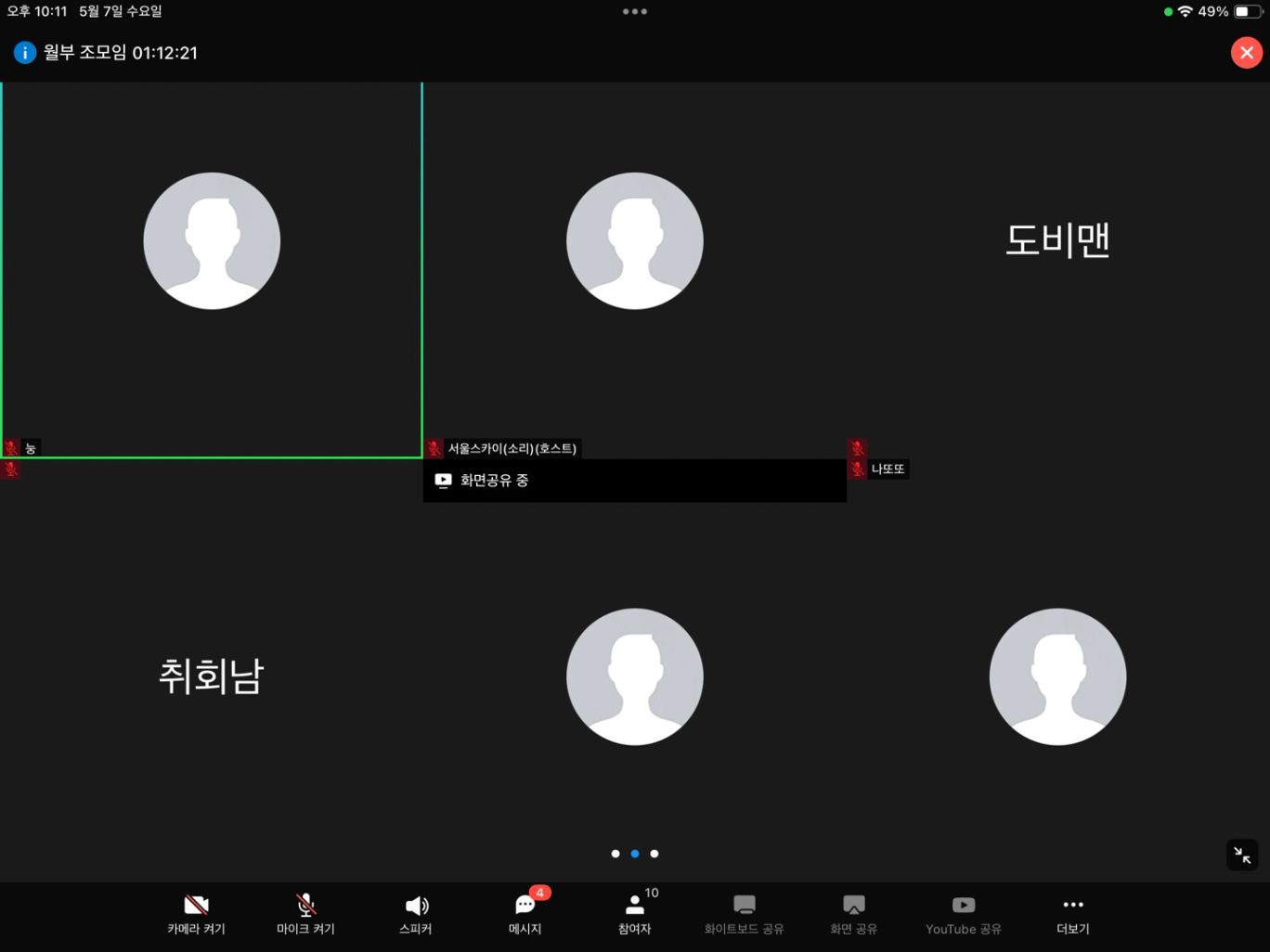The width and height of the screenshot is (1270, 952).
Task: Click the participant count 10
Action: coord(652,893)
